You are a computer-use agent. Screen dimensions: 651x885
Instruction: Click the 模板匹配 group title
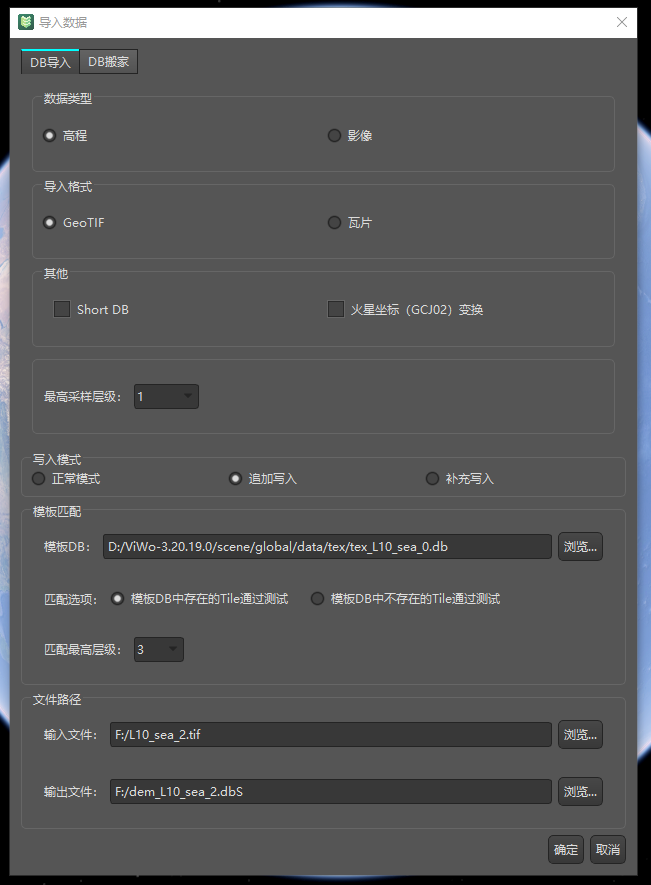(56, 512)
